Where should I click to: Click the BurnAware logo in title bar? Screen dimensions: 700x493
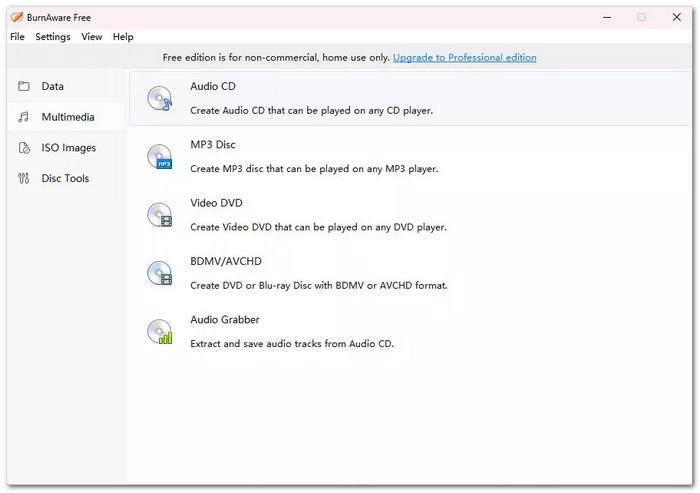(17, 17)
